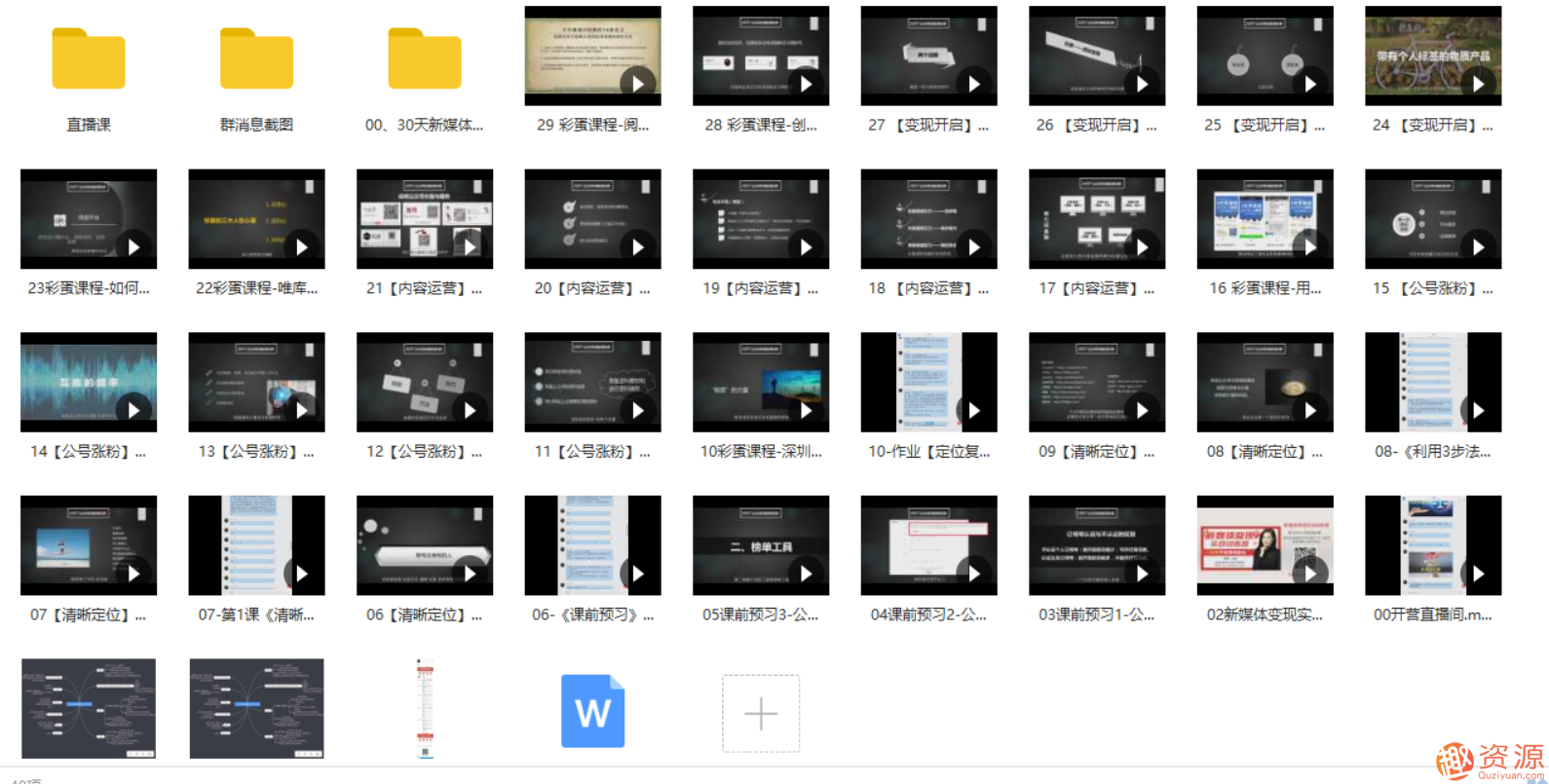The height and width of the screenshot is (784, 1549).
Task: Play the 28 彩蛋课程-创 video thumbnail
Action: (761, 56)
